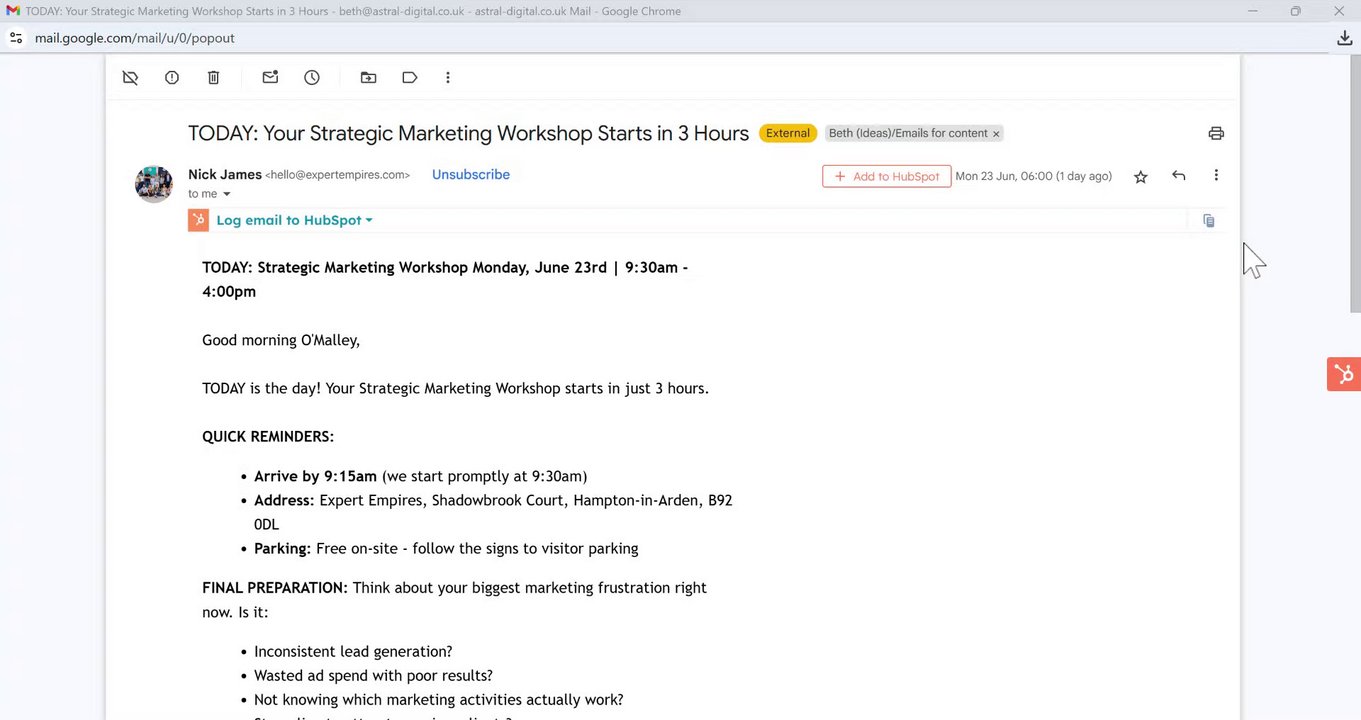Click the HubSpot copy icon
The image size is (1361, 720).
(1209, 221)
